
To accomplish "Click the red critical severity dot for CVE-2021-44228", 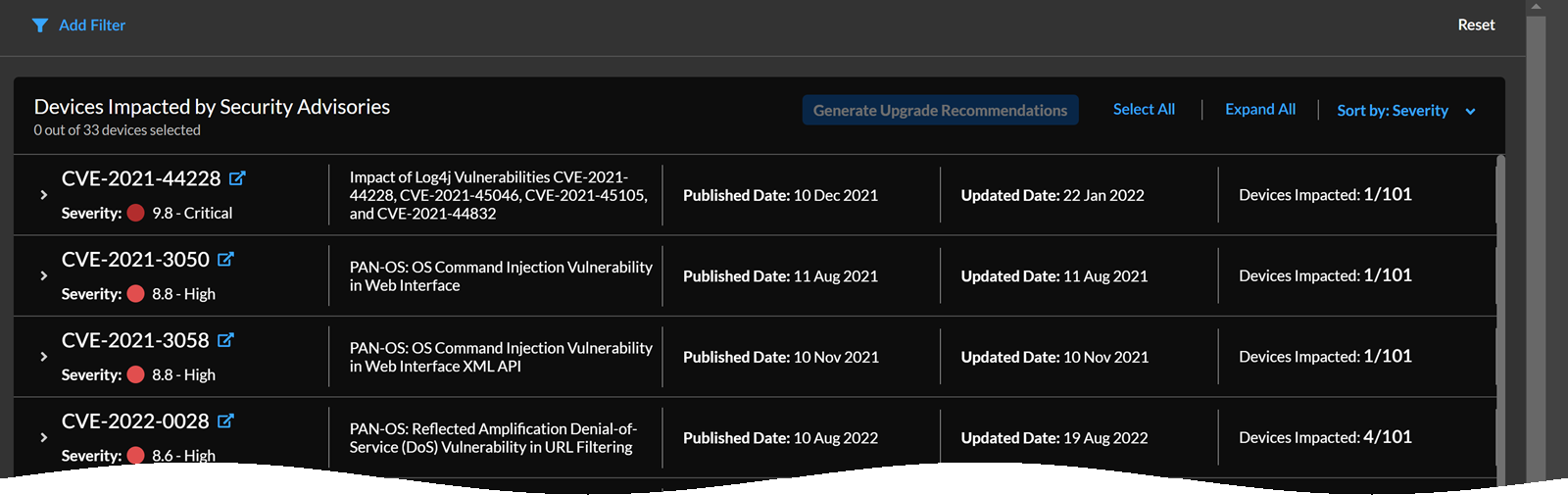I will [136, 213].
